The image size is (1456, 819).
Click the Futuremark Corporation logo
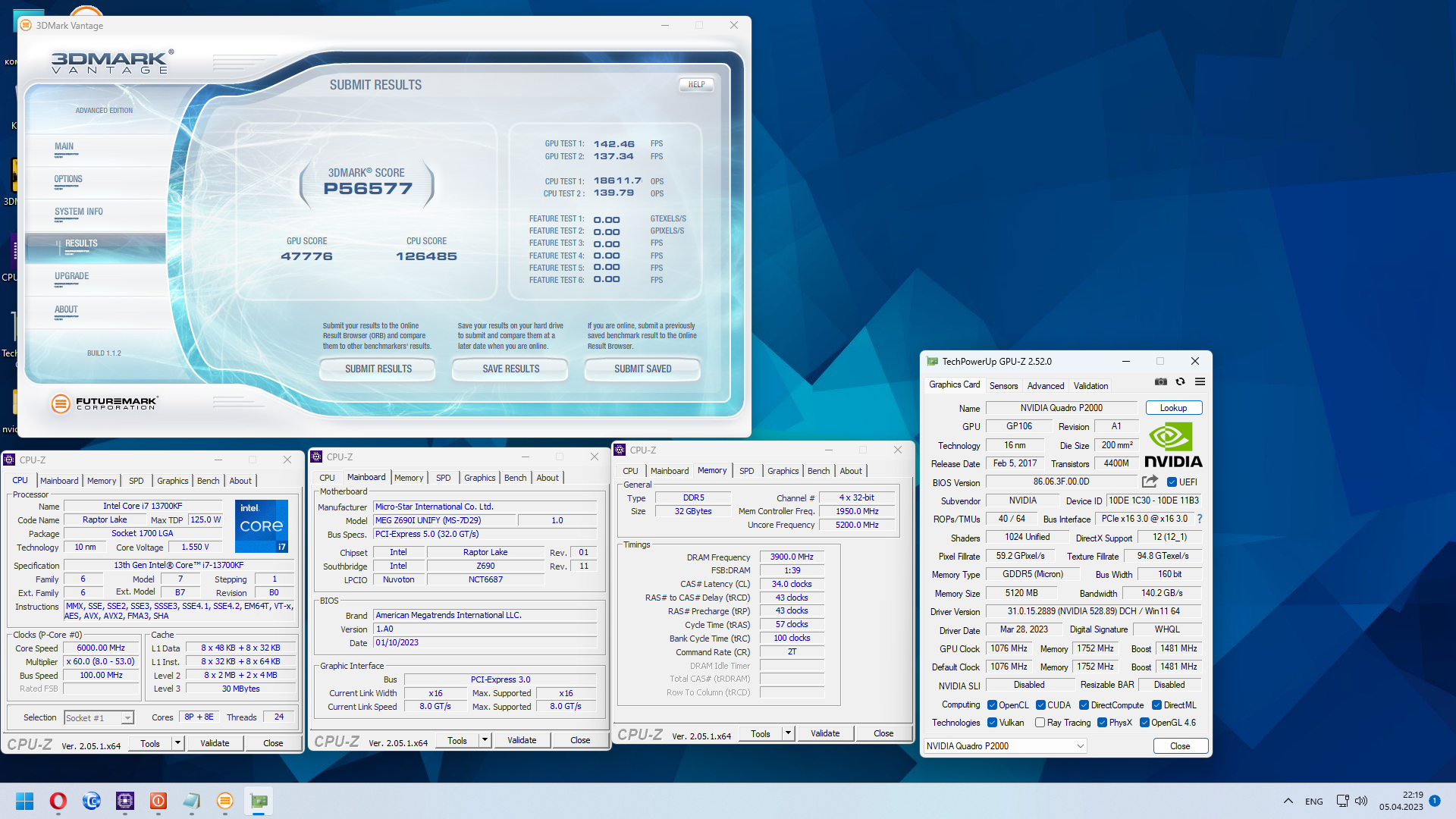click(105, 403)
